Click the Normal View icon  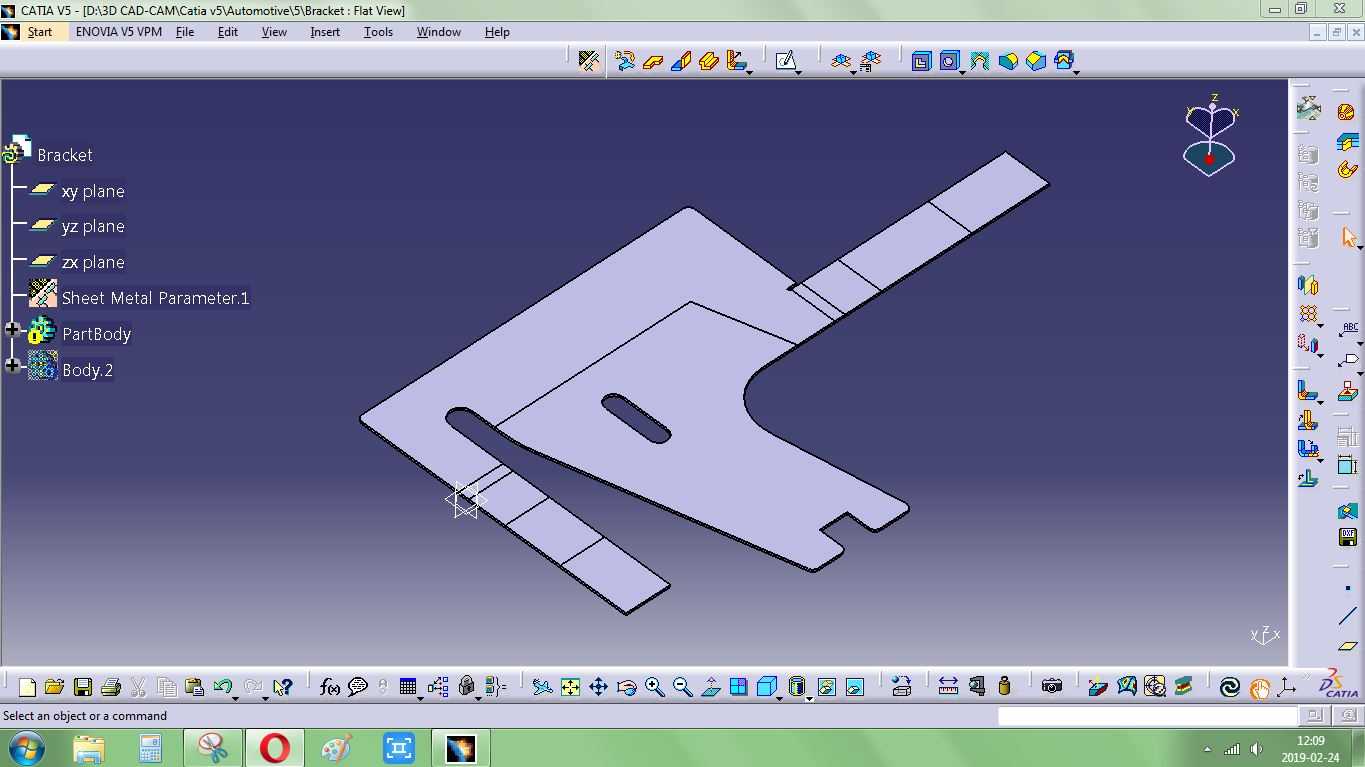(x=711, y=687)
